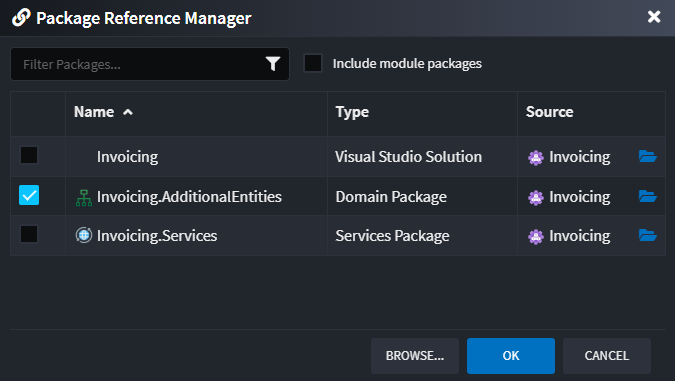The height and width of the screenshot is (381, 675).
Task: Open folder icon for the Invoicing solution row
Action: [x=647, y=156]
